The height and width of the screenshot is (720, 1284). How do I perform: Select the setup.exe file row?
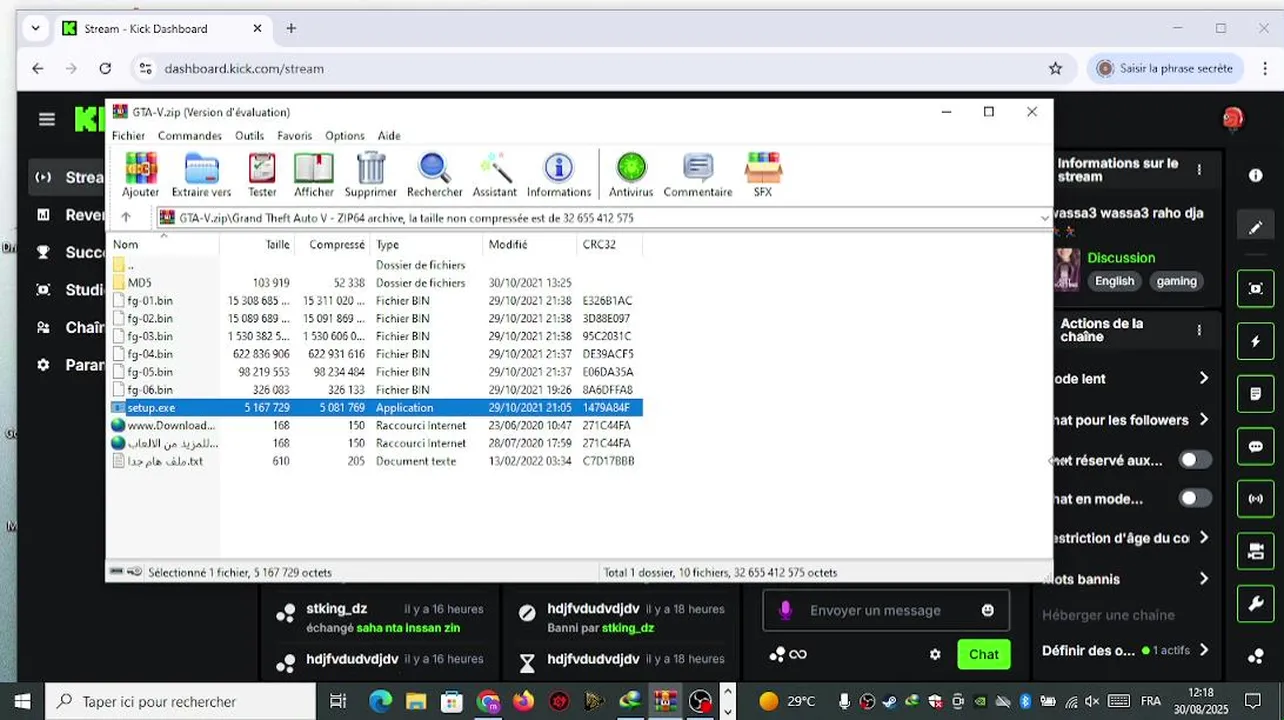coord(375,408)
